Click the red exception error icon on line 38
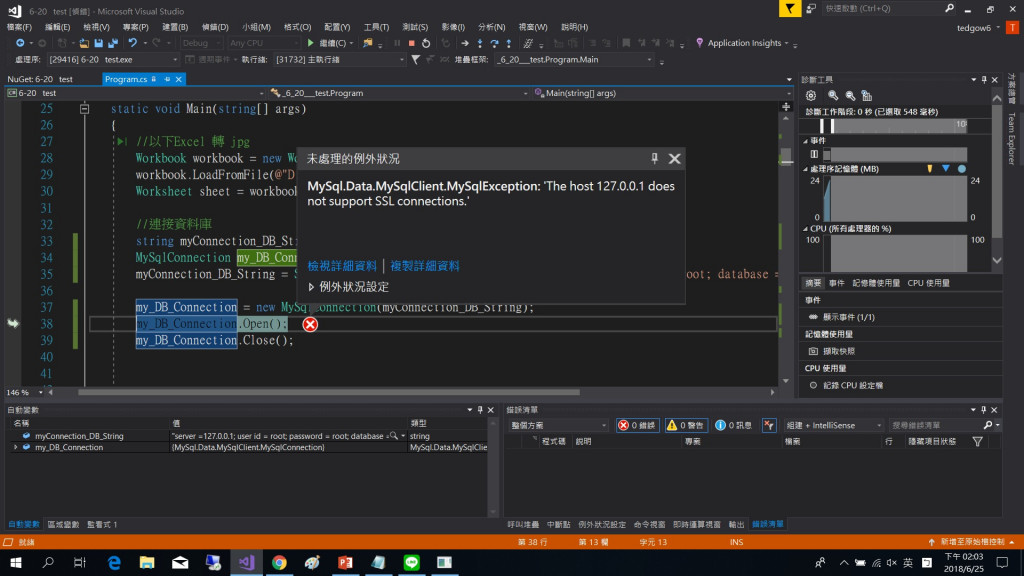Screen dimensions: 1024x576 [310, 324]
